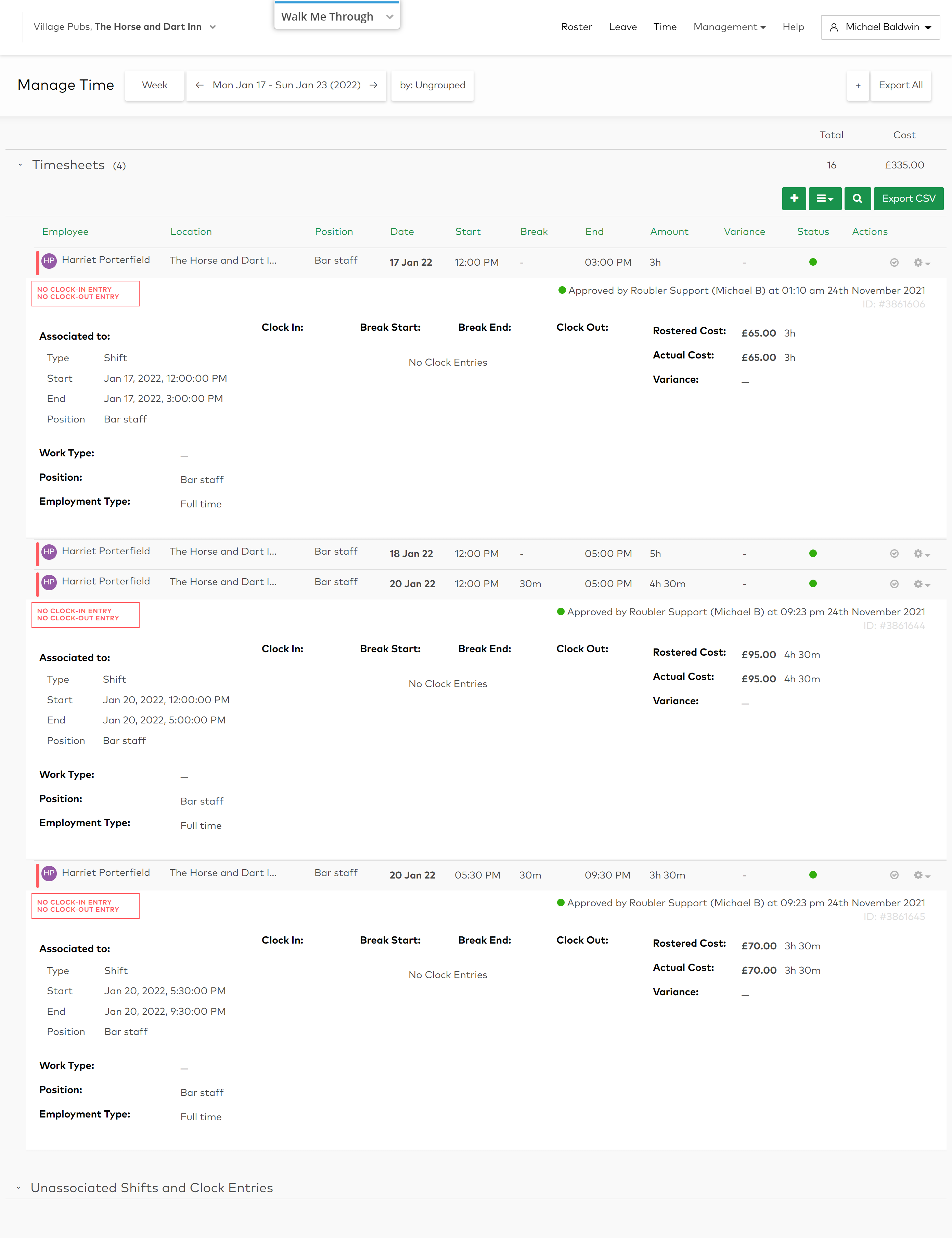
Task: Click the green plus add timesheet button
Action: click(x=794, y=198)
